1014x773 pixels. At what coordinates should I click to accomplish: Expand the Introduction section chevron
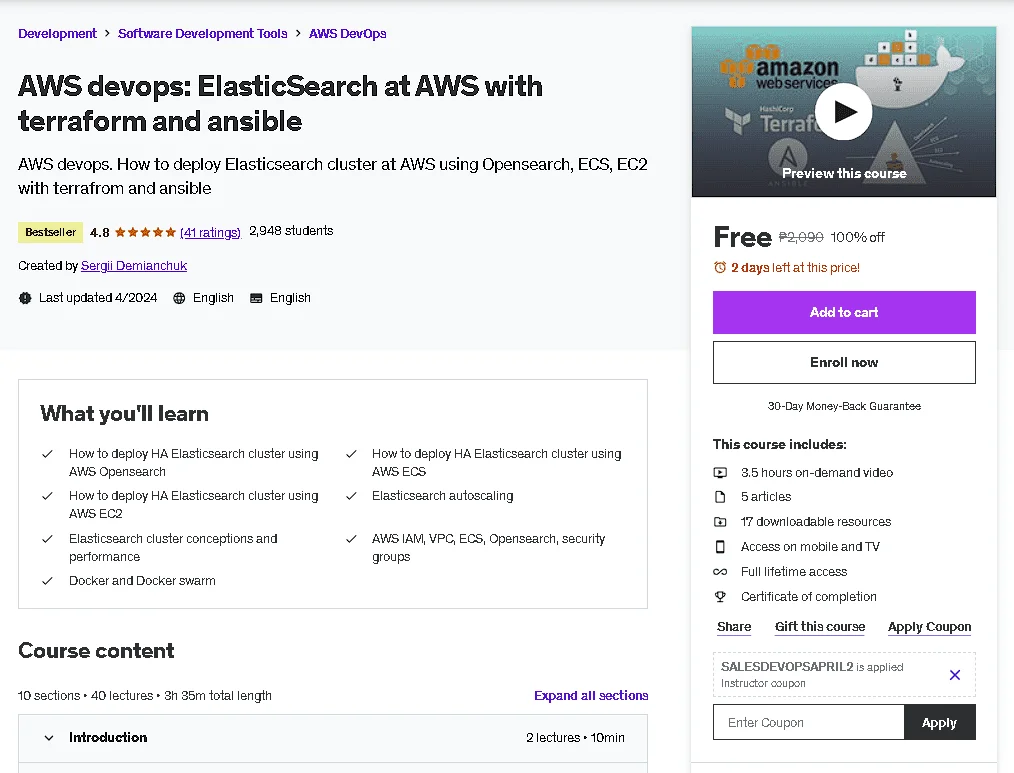(49, 737)
